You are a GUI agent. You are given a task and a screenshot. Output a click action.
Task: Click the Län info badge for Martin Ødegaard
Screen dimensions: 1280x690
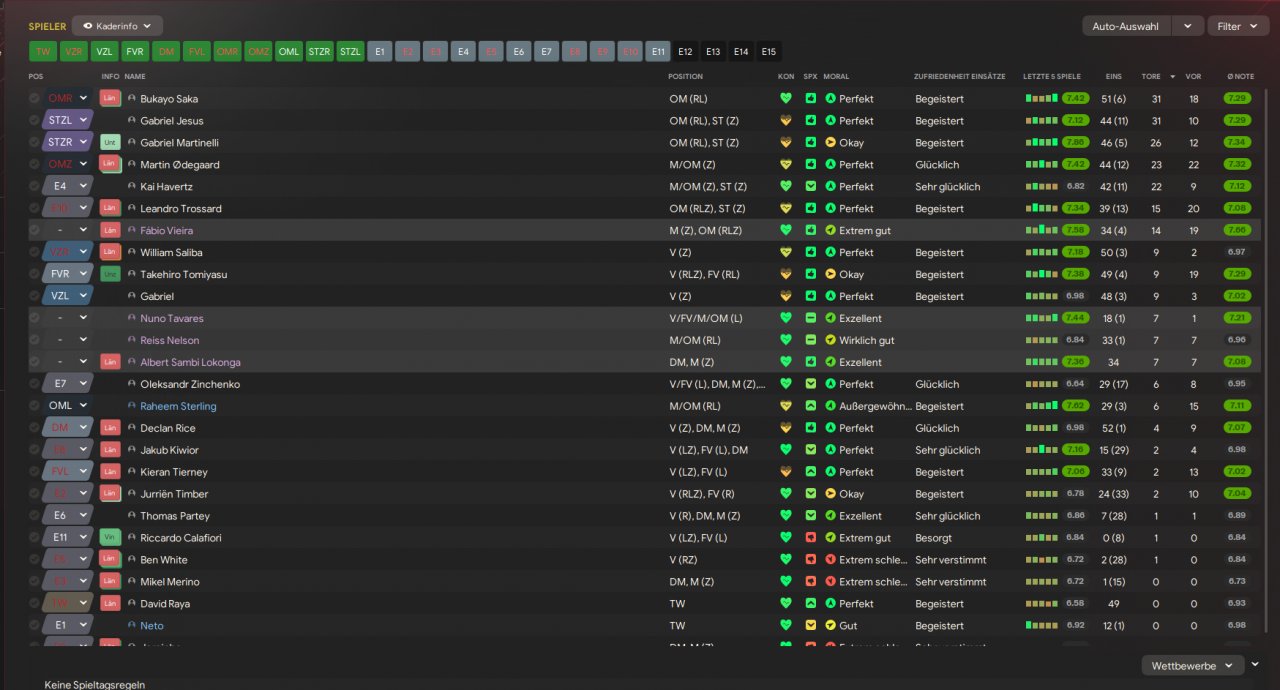point(110,164)
